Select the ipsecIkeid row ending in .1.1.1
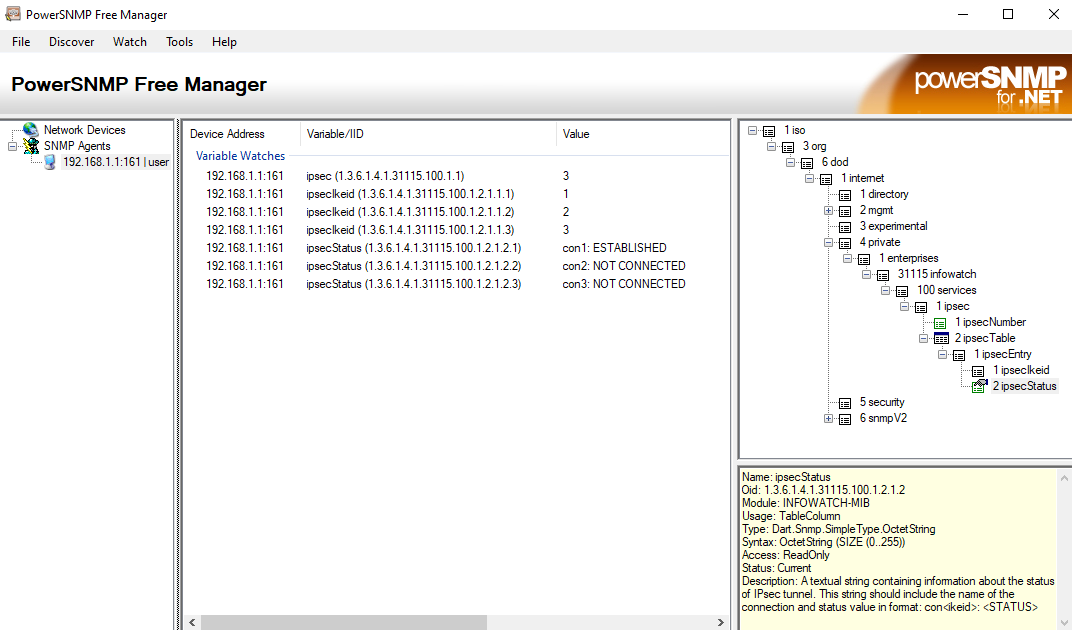 coord(455,194)
